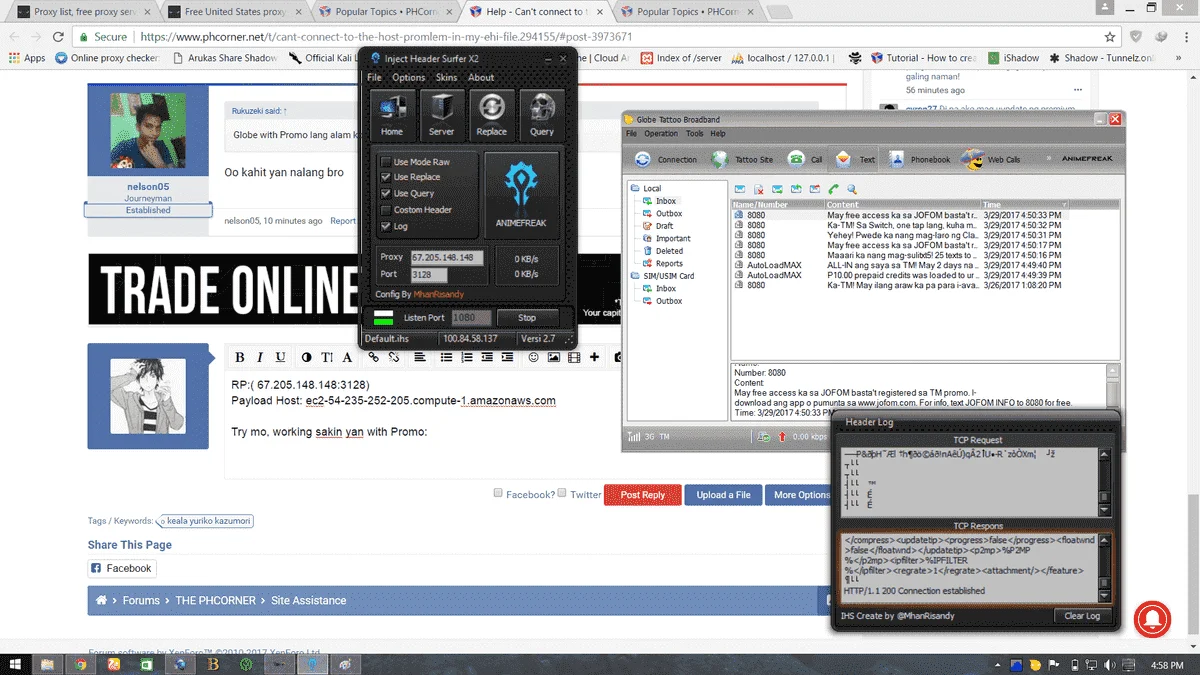Select the first AutoLoadMAX message reading ALL-IN ang saya
1200x675 pixels.
pyautogui.click(x=899, y=265)
